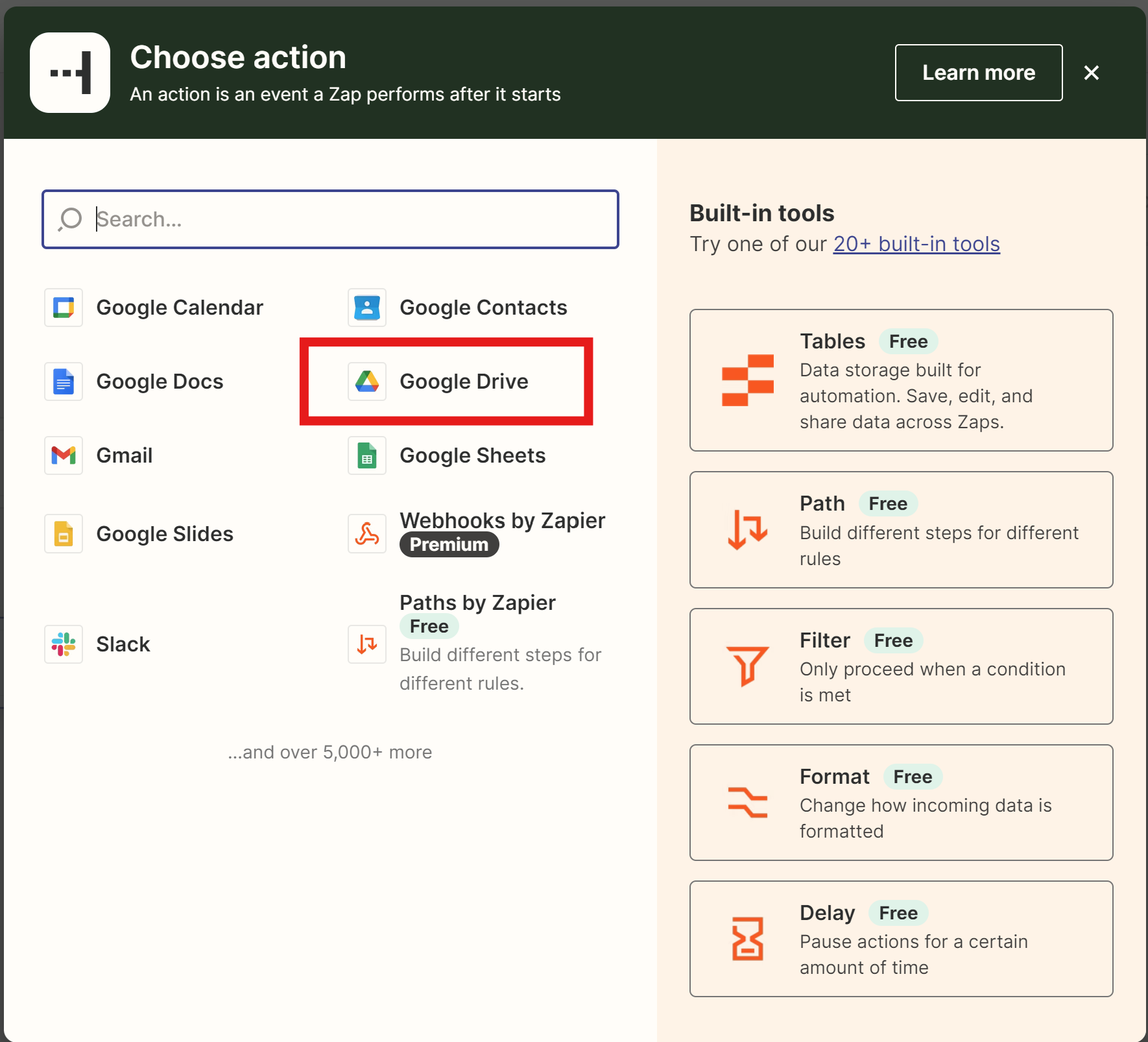Click '...and over 5,000+ more' text

[330, 752]
